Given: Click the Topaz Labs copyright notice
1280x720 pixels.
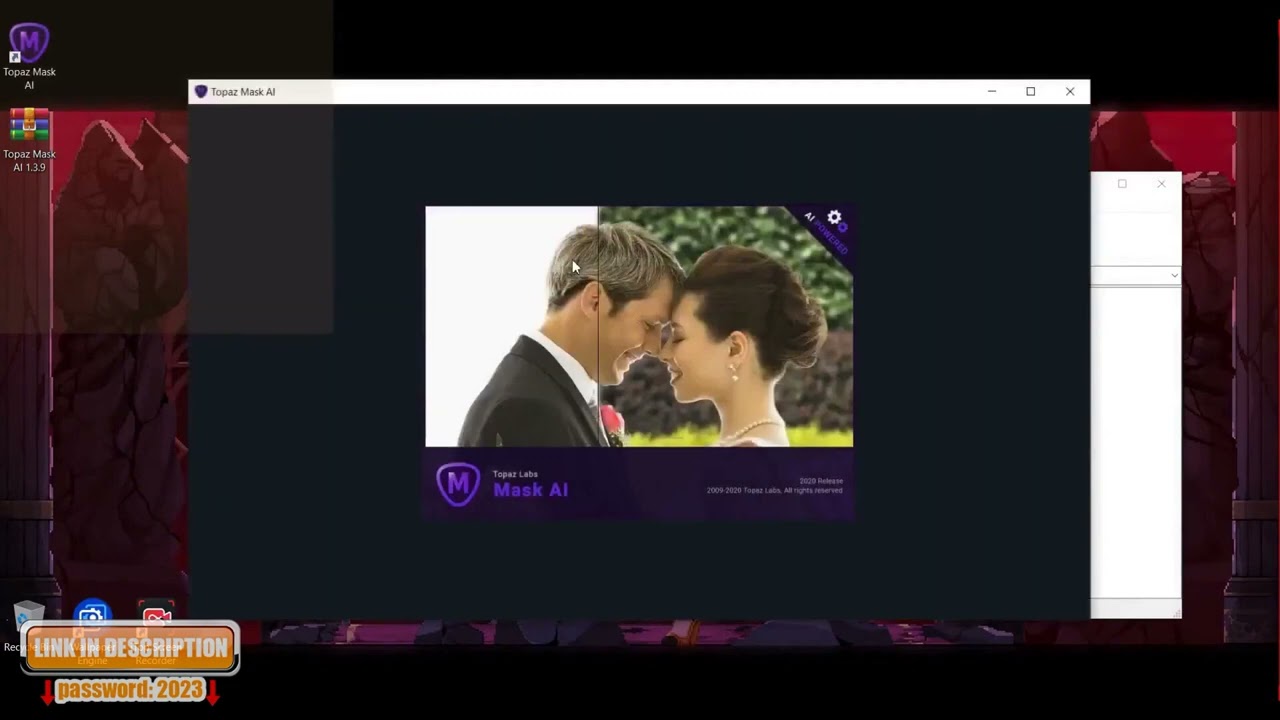Looking at the screenshot, I should pos(774,491).
